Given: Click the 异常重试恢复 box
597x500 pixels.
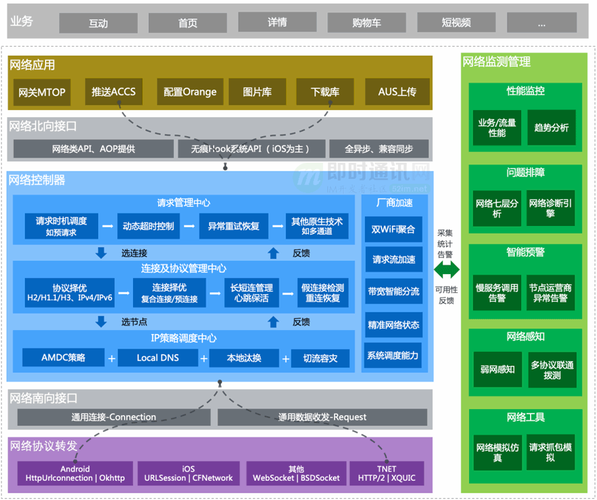Looking at the screenshot, I should point(233,226).
